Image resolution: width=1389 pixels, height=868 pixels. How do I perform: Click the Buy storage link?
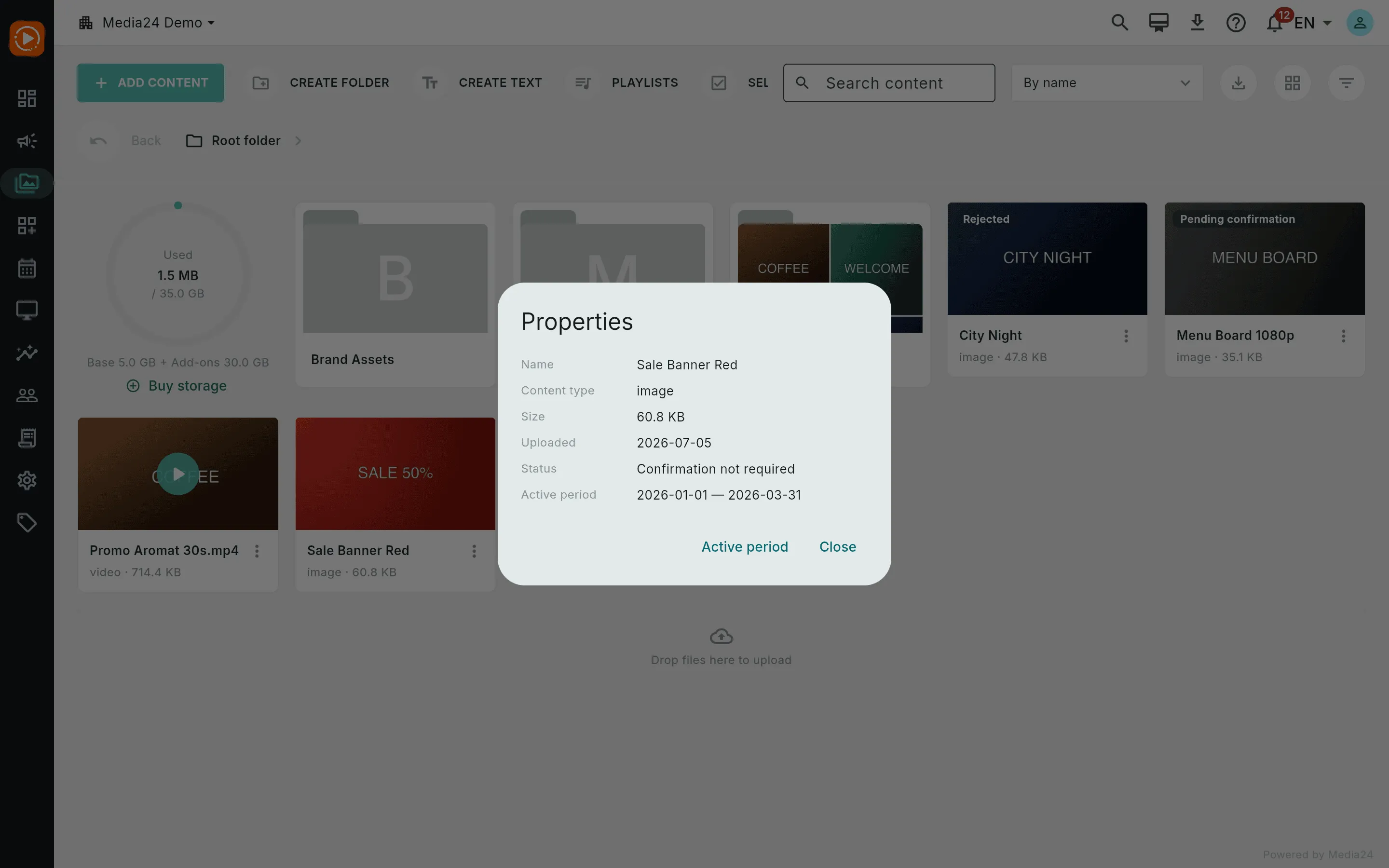point(177,386)
